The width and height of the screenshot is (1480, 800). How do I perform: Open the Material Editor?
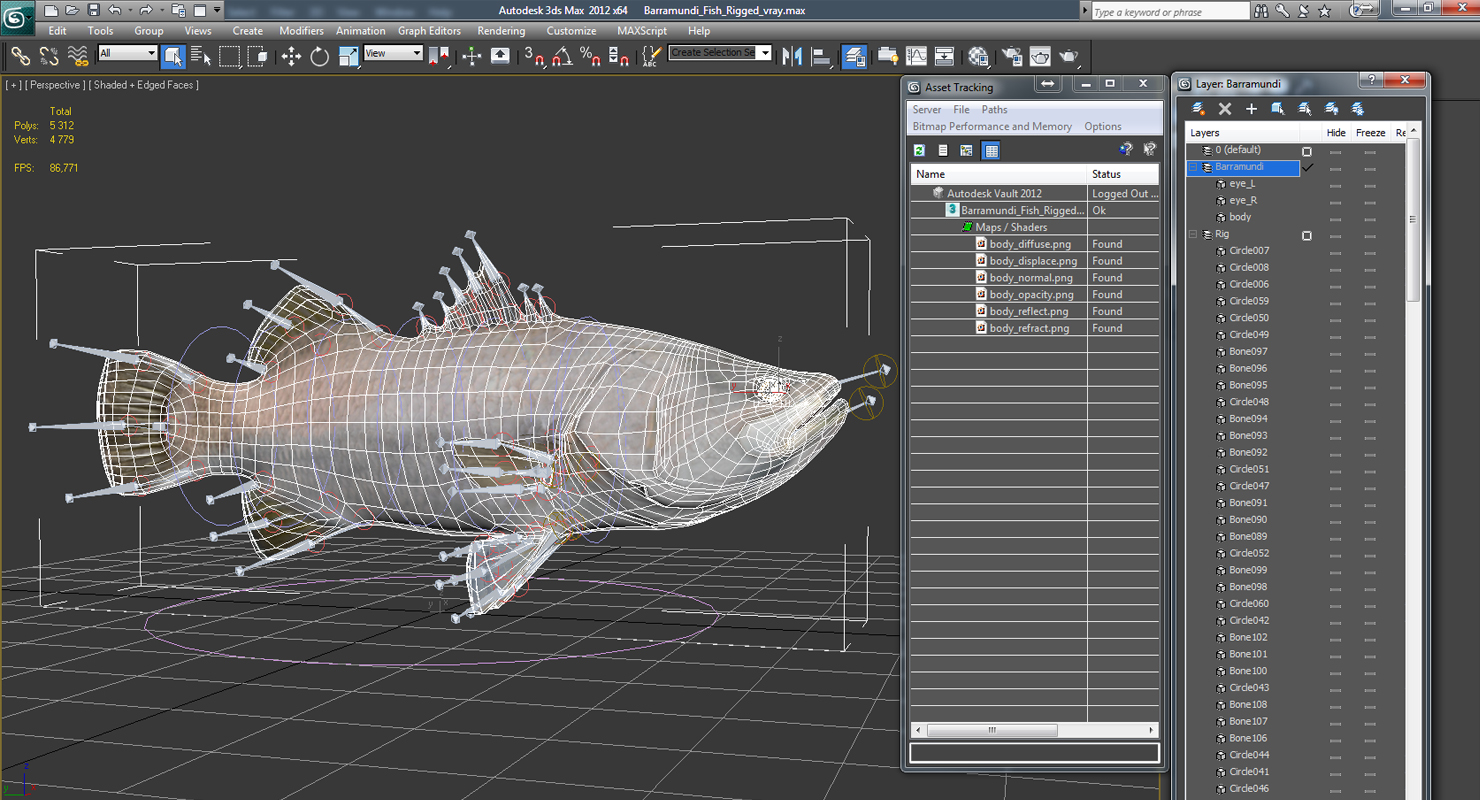click(x=978, y=56)
